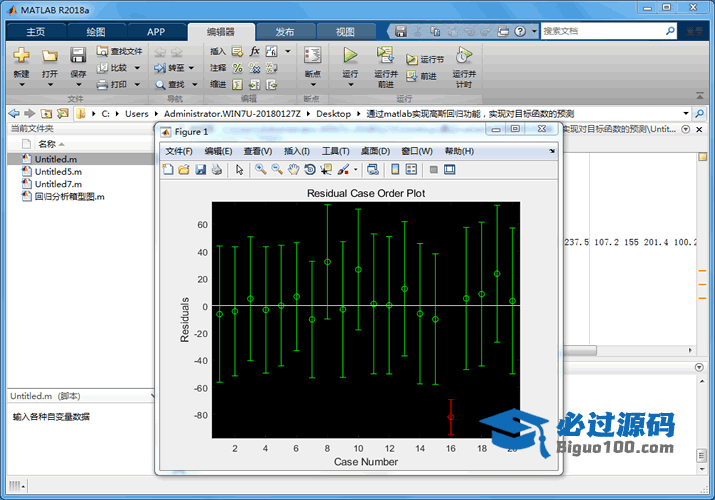Click the Find Files (查找文件) button

click(x=119, y=52)
